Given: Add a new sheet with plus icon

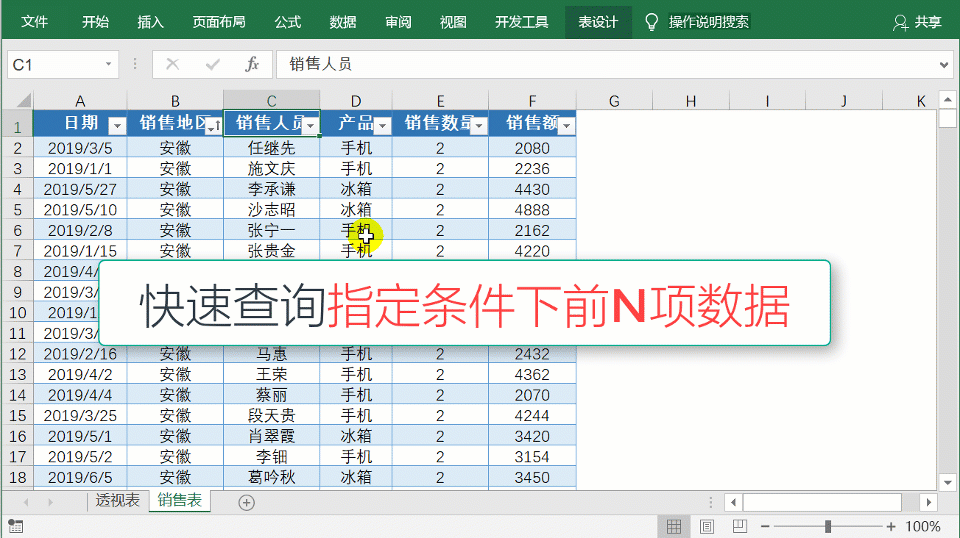Looking at the screenshot, I should [x=246, y=503].
